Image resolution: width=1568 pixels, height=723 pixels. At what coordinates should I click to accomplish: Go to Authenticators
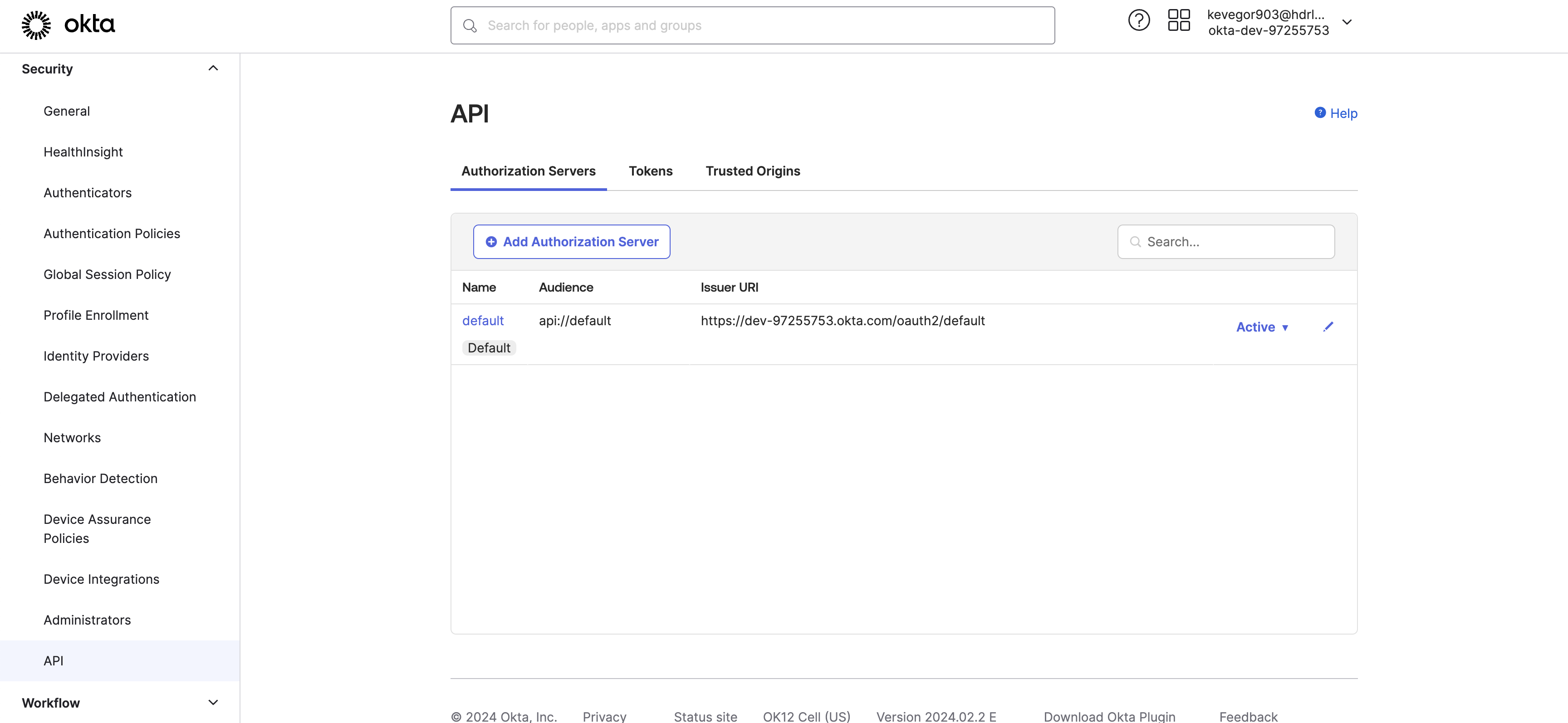point(87,193)
